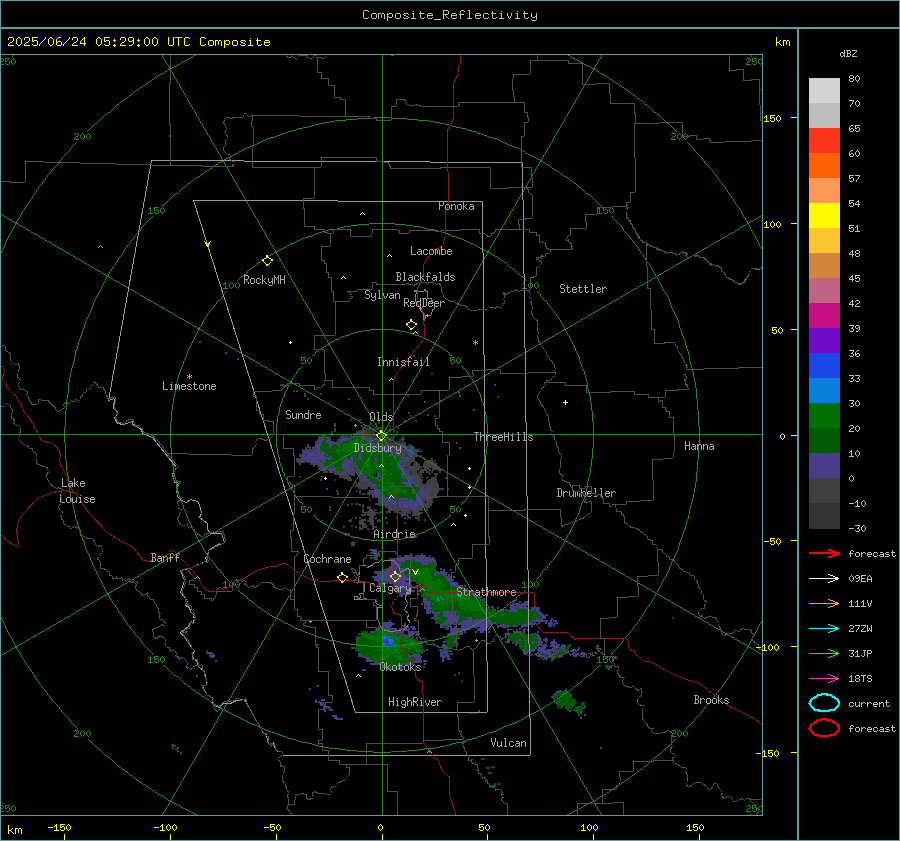The width and height of the screenshot is (900, 841).
Task: Click the yellow diamond marker at Calgary
Action: (x=395, y=576)
